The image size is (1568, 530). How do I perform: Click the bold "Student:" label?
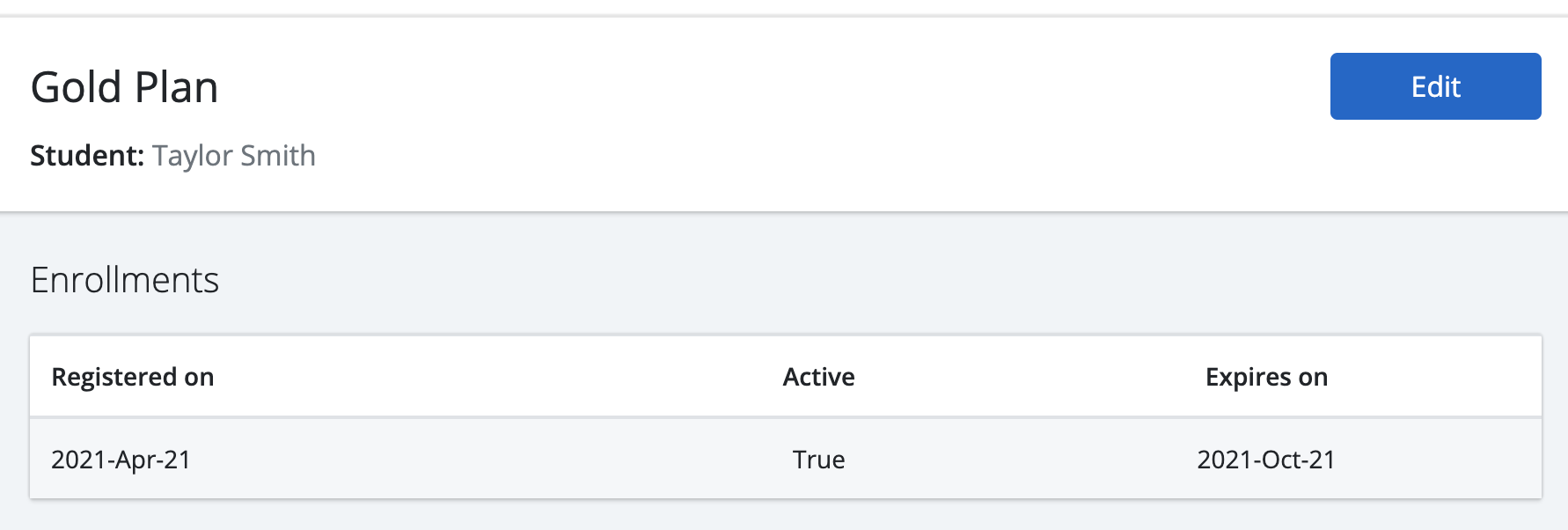click(x=86, y=156)
